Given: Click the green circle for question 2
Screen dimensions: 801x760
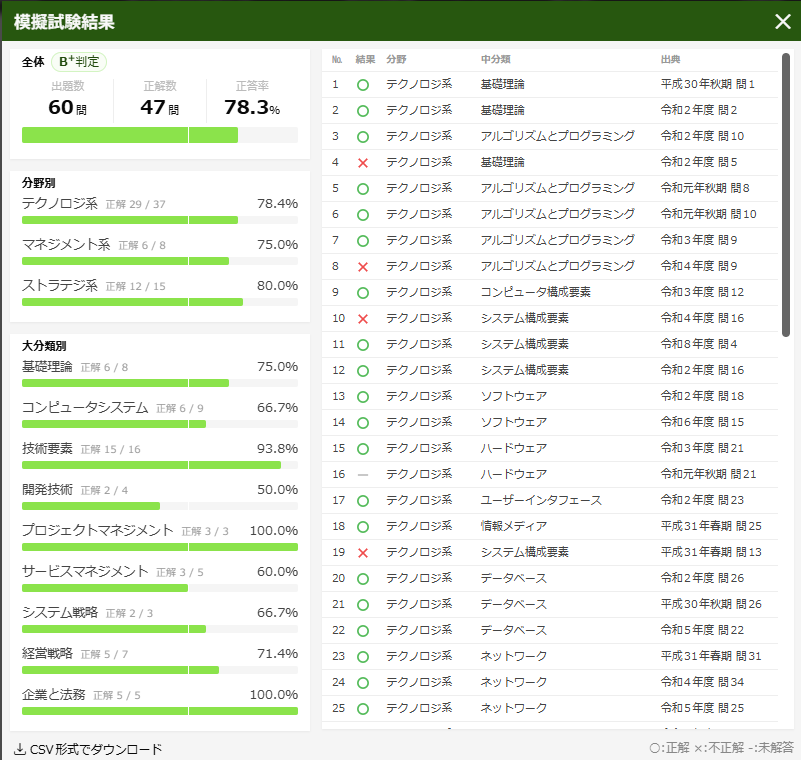Looking at the screenshot, I should [363, 111].
